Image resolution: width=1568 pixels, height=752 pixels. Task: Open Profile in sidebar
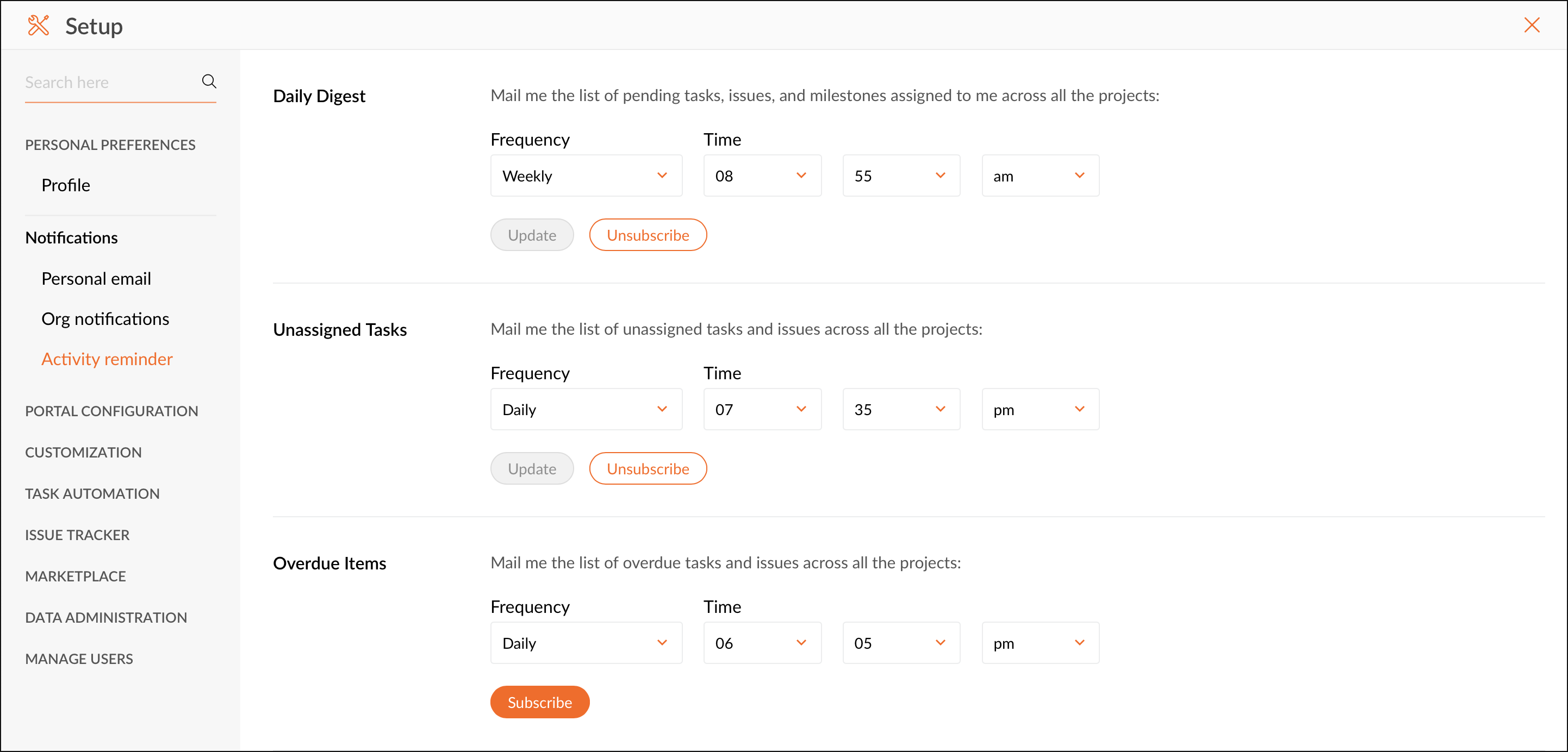pos(66,185)
